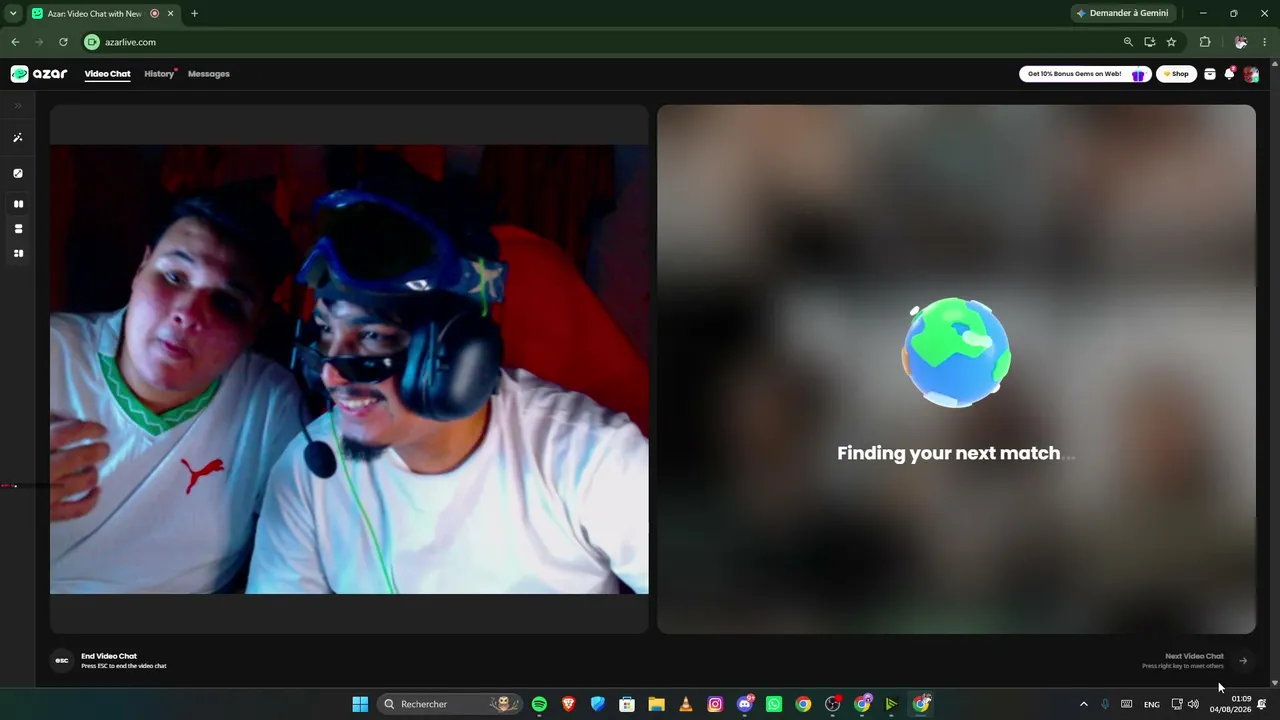Screen dimensions: 1280x720
Task: Open the Azar inventory box icon
Action: [x=1210, y=74]
